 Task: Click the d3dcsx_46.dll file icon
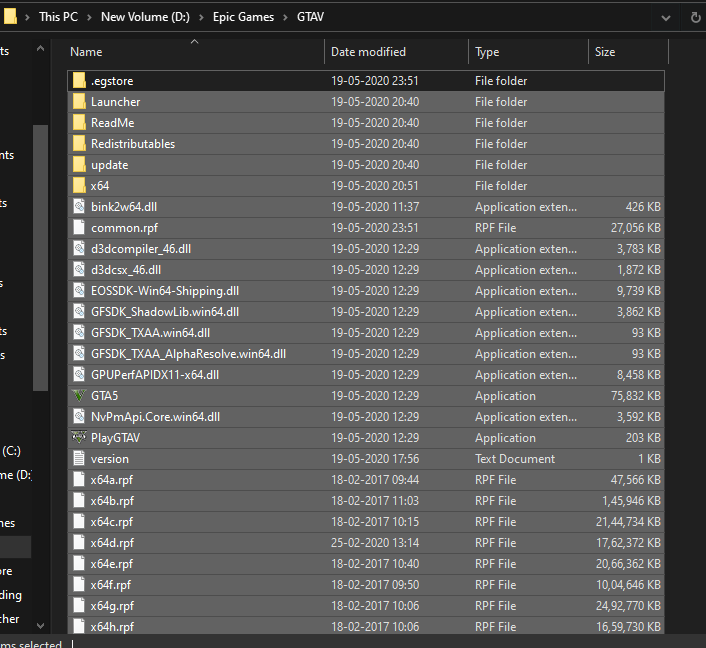79,270
